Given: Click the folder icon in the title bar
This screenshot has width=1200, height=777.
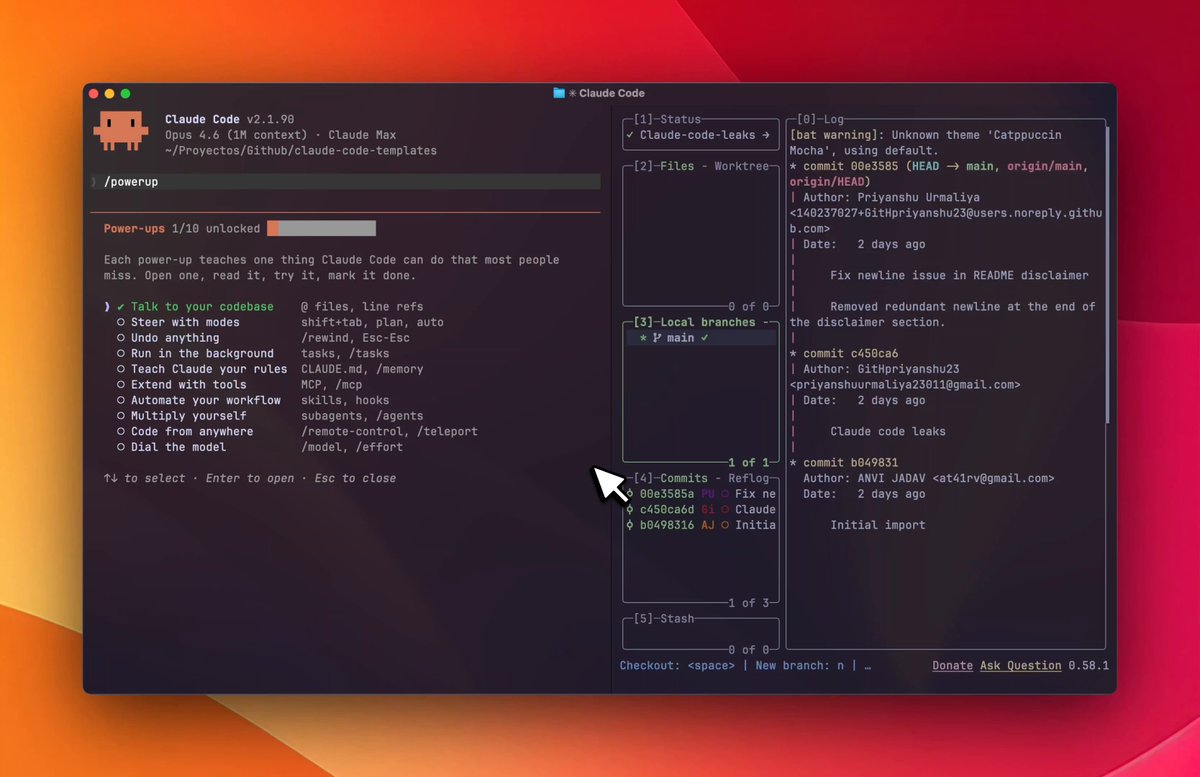Looking at the screenshot, I should pyautogui.click(x=559, y=93).
